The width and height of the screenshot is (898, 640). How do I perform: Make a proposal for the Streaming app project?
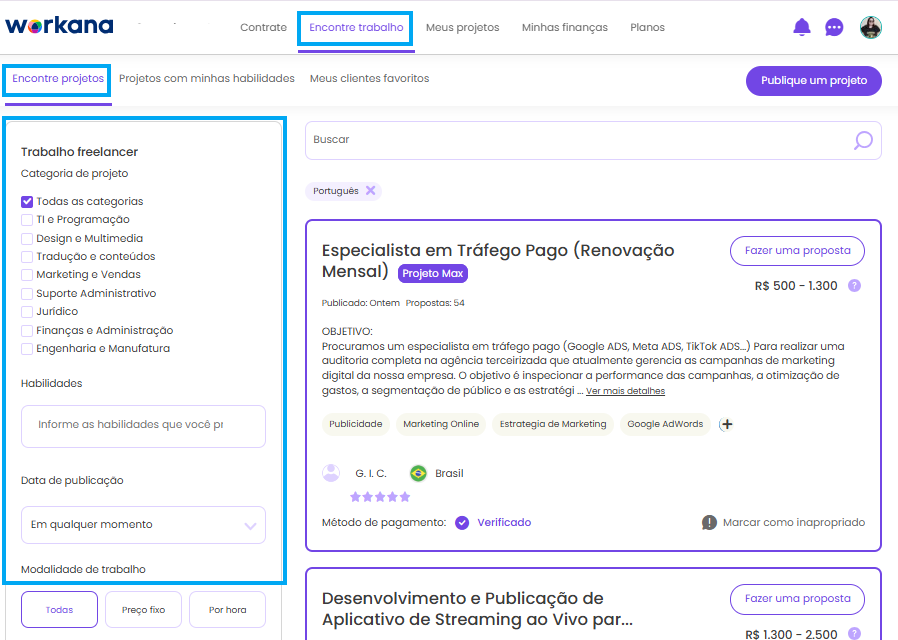(x=797, y=599)
